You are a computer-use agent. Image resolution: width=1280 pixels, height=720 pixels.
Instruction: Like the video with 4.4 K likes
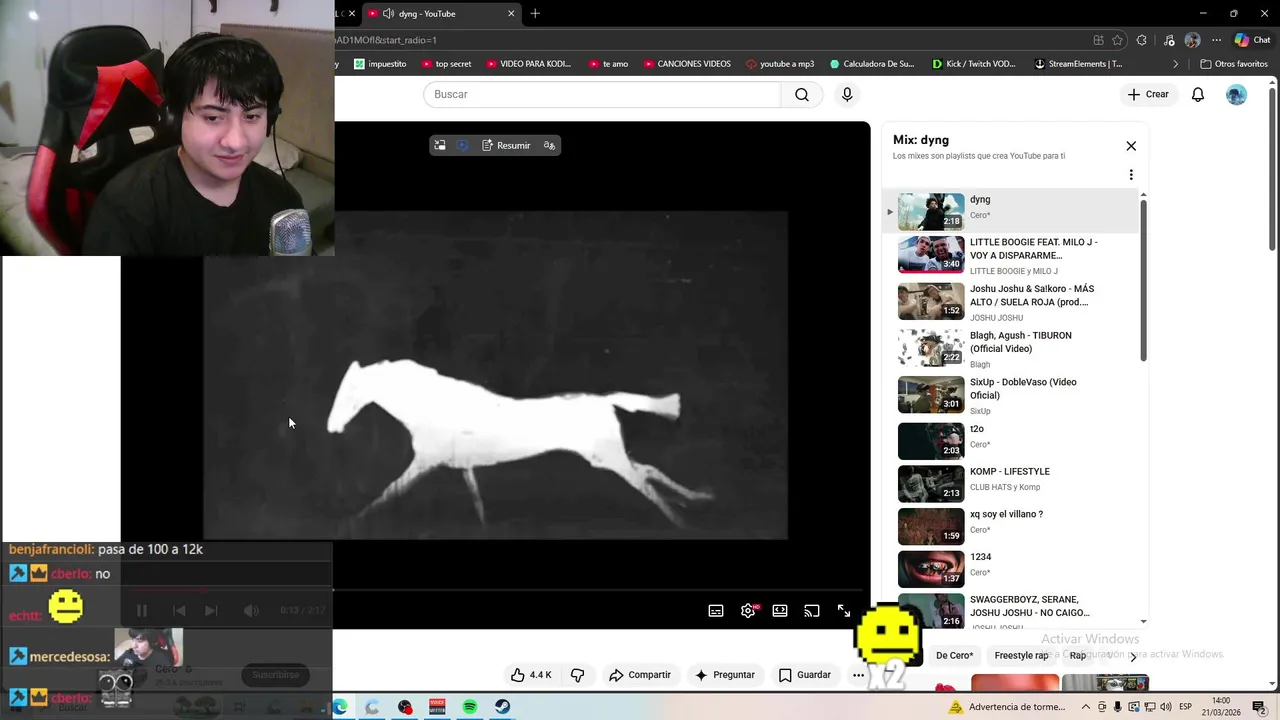[531, 675]
